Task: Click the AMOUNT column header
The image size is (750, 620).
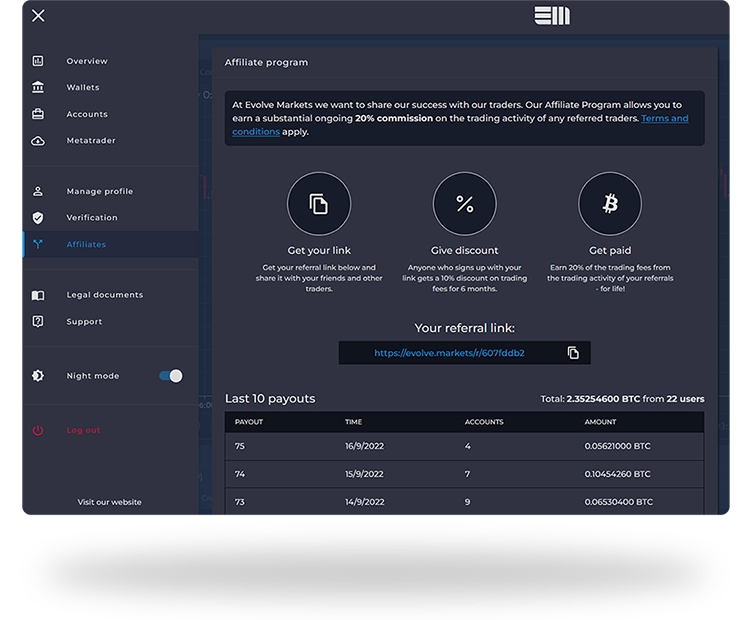Action: coord(600,422)
